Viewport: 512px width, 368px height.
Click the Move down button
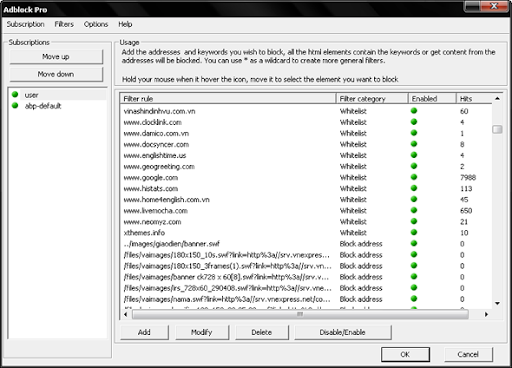pyautogui.click(x=56, y=74)
